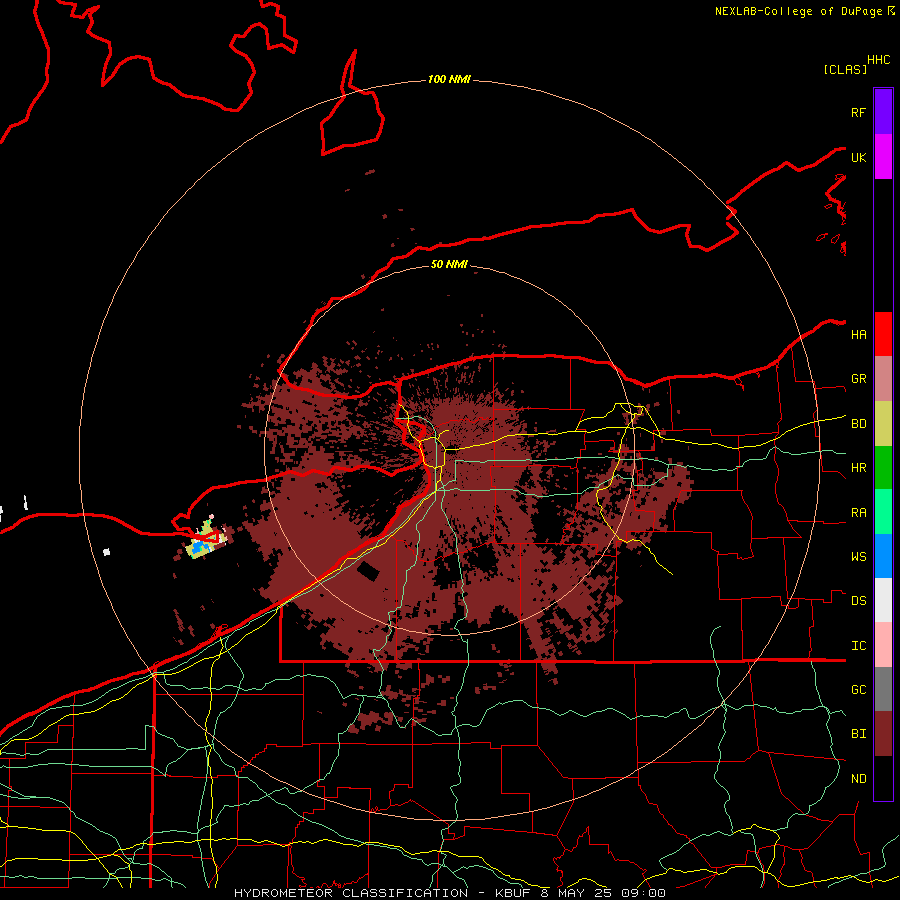Screen dimensions: 900x900
Task: Click the DS legend label
Action: coord(858,601)
